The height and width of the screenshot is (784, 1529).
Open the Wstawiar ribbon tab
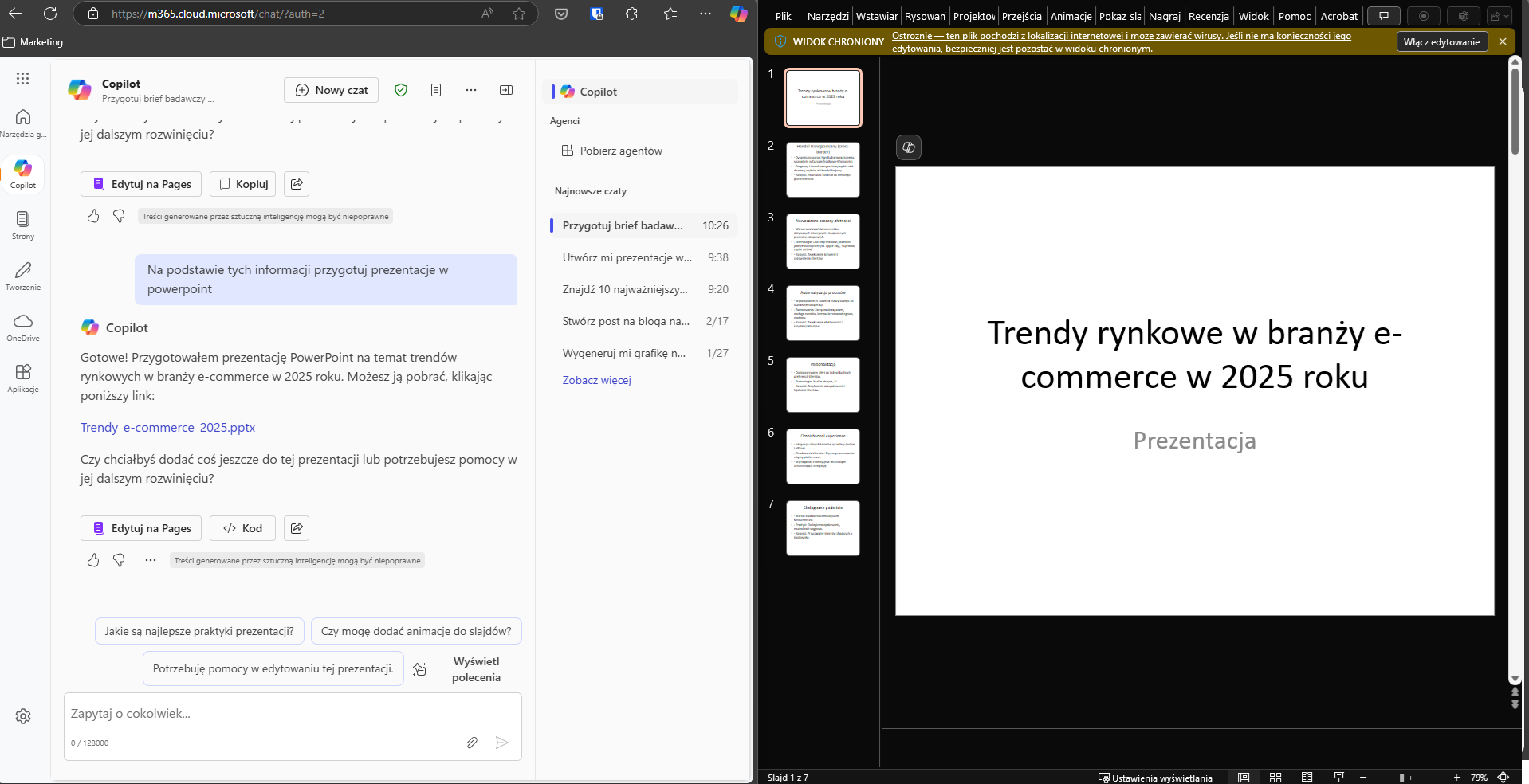coord(876,16)
